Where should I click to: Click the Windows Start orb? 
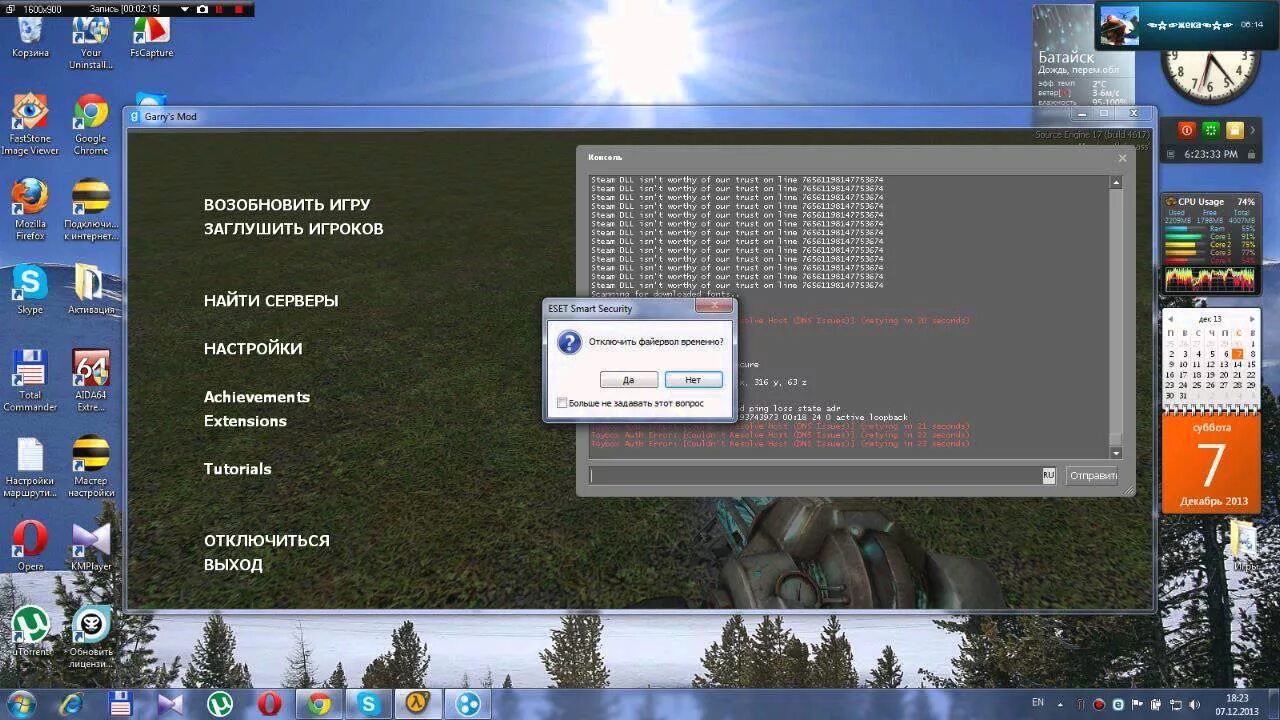(20, 703)
